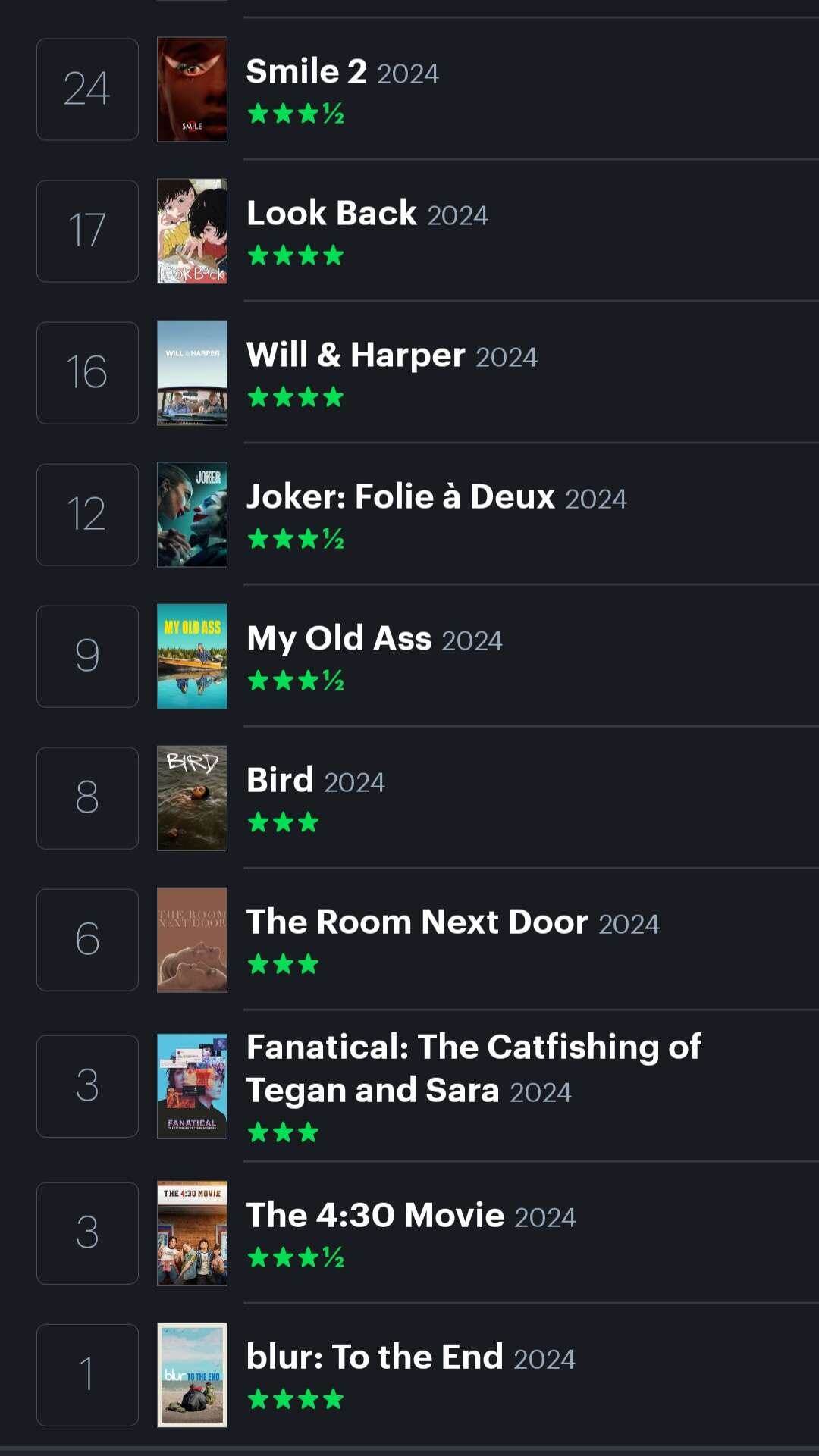Screen dimensions: 819x1456
Task: Go to Joker: Folie à Deux title
Action: [x=400, y=497]
